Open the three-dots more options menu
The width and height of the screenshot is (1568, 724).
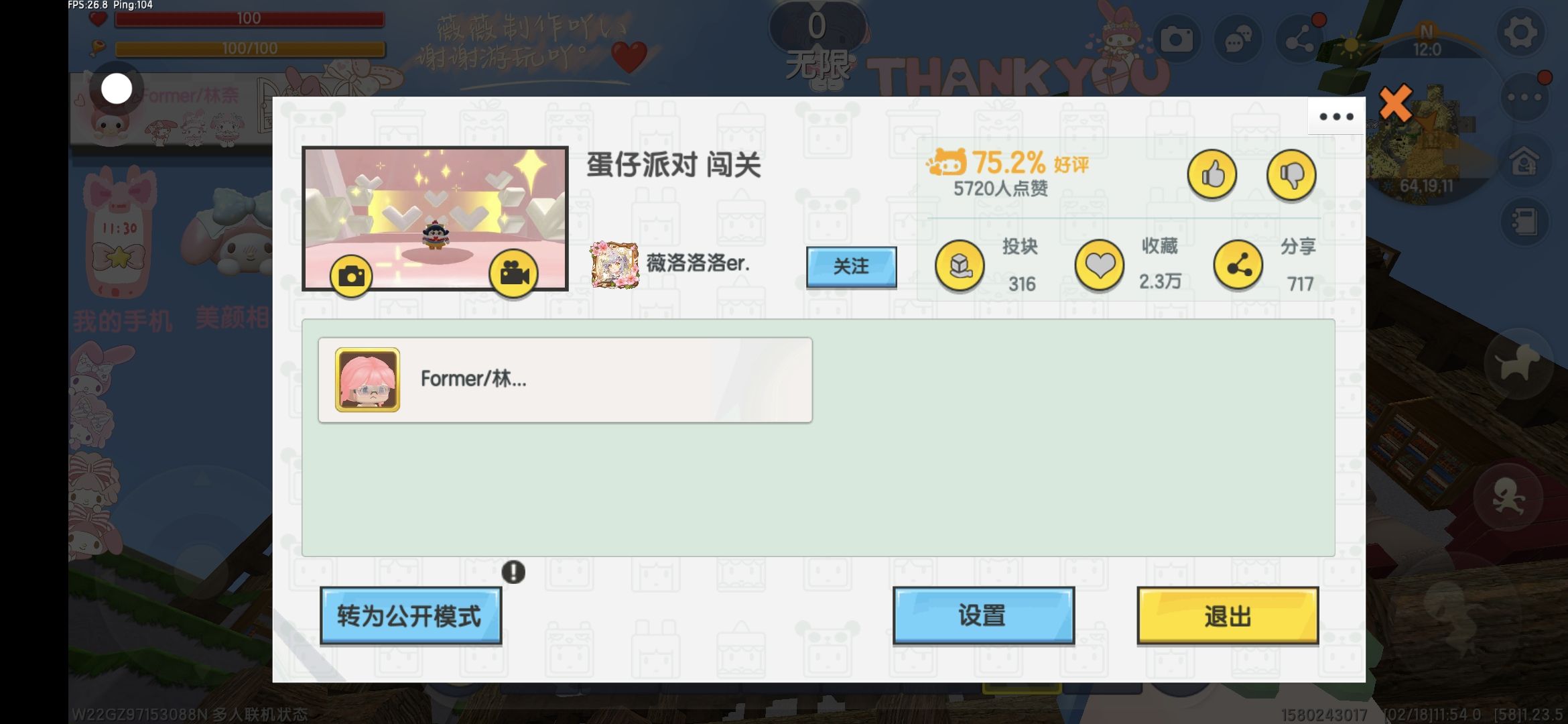point(1336,116)
